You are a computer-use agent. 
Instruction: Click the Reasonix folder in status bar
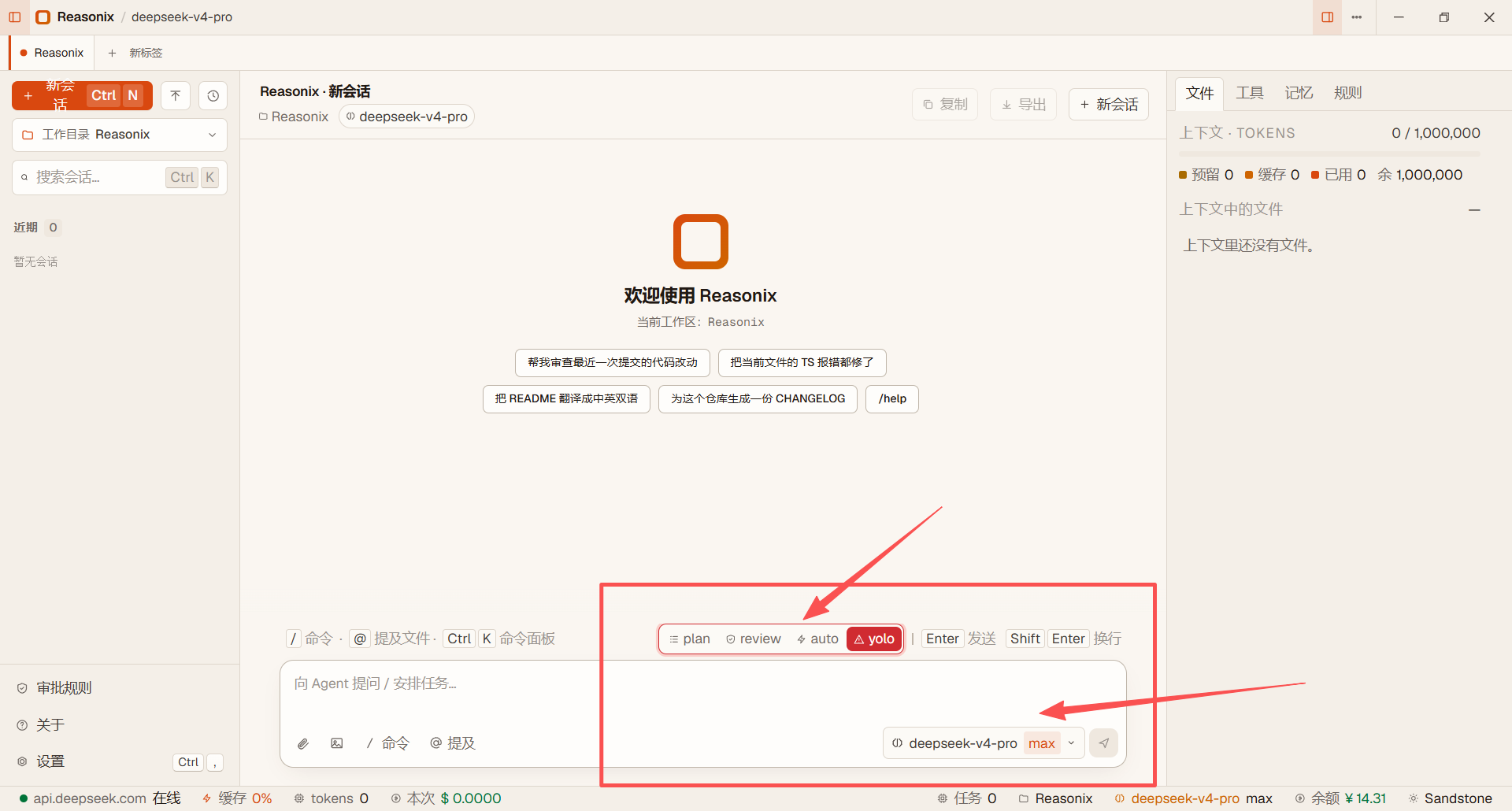click(1056, 798)
